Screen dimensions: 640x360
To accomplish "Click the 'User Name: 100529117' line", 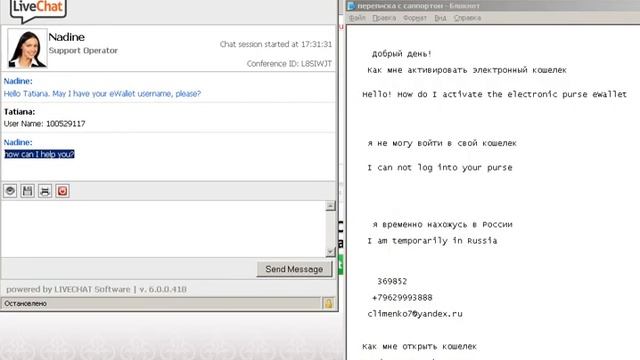I will [44, 124].
